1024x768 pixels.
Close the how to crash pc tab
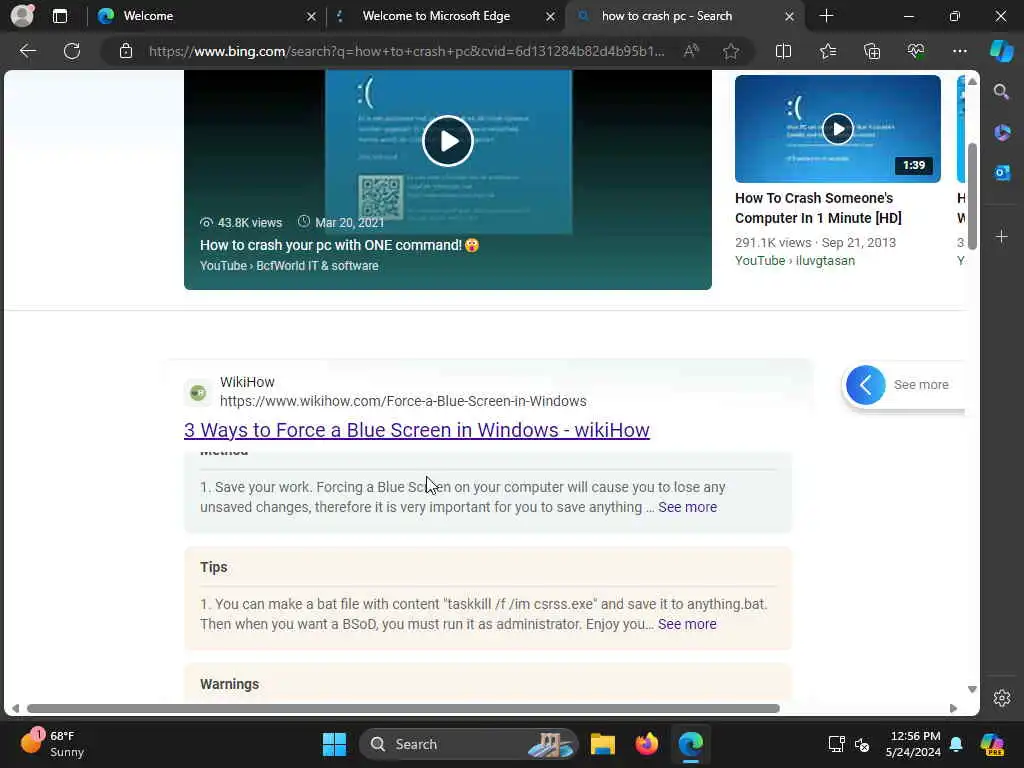point(789,16)
